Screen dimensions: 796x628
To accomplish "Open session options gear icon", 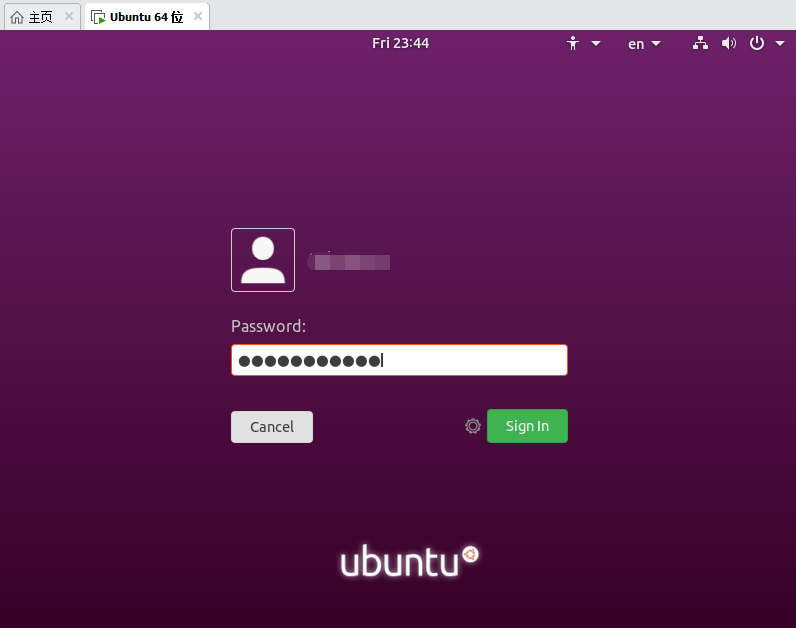I will (473, 426).
